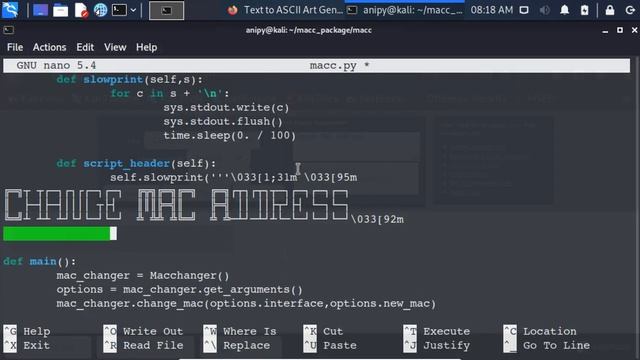Image resolution: width=640 pixels, height=360 pixels.
Task: Switch to anipy@kali terminal taskbar entry
Action: point(404,10)
